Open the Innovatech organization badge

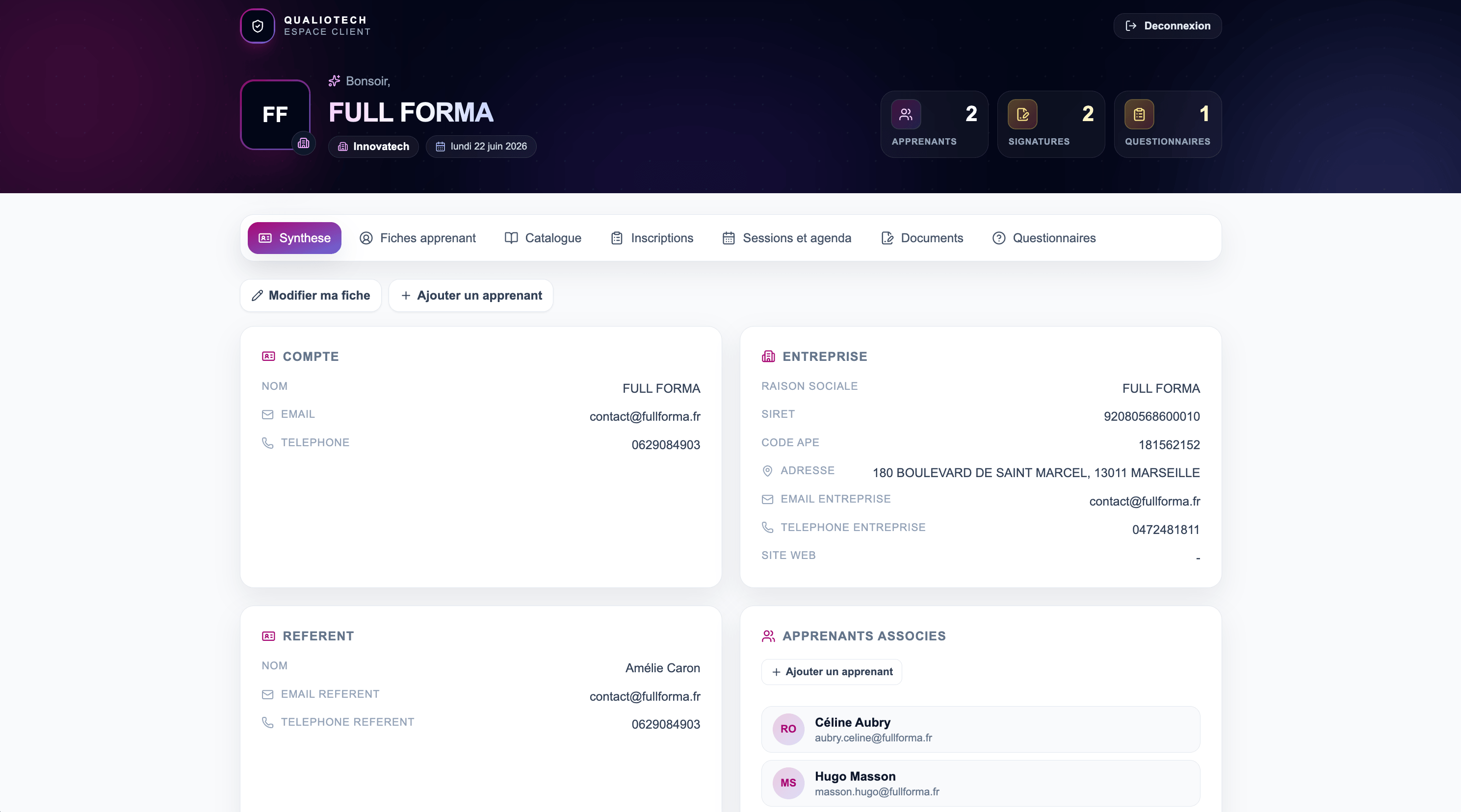[373, 147]
